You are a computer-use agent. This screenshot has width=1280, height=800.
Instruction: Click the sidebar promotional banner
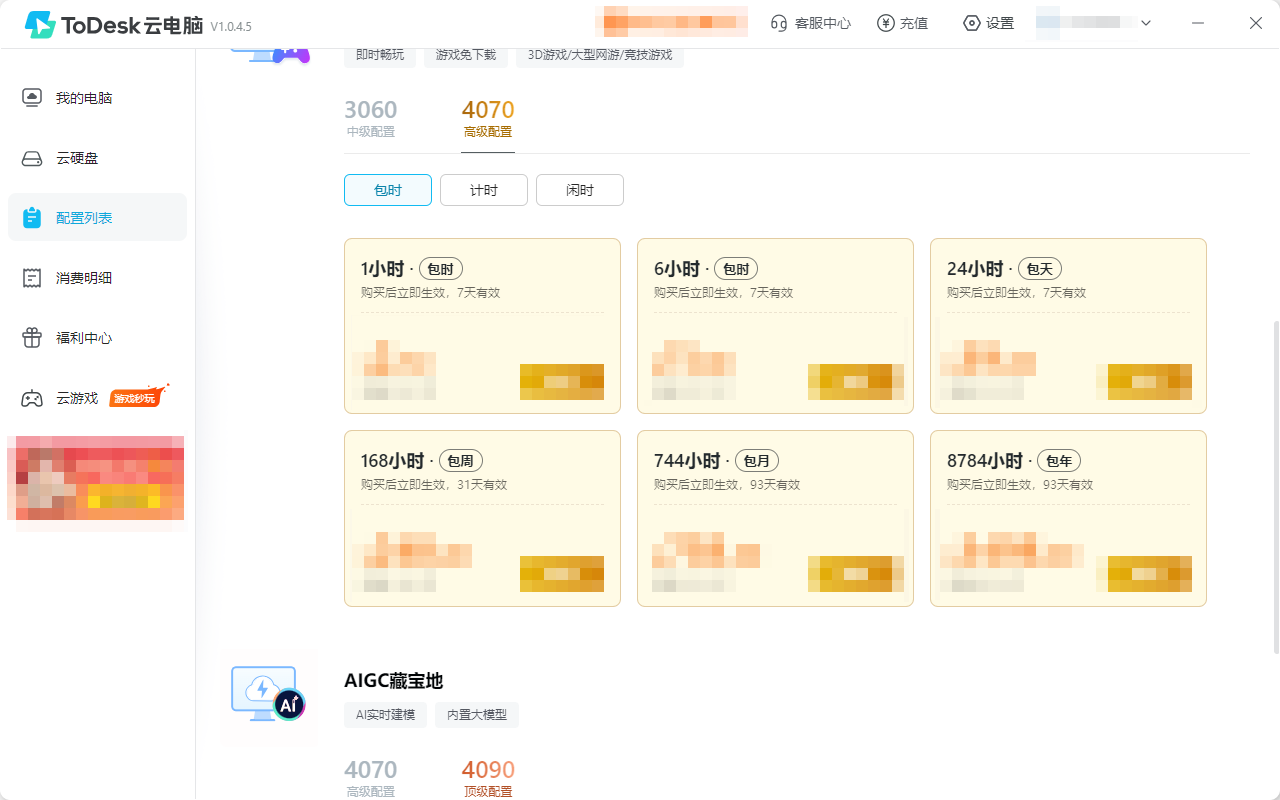[x=96, y=478]
